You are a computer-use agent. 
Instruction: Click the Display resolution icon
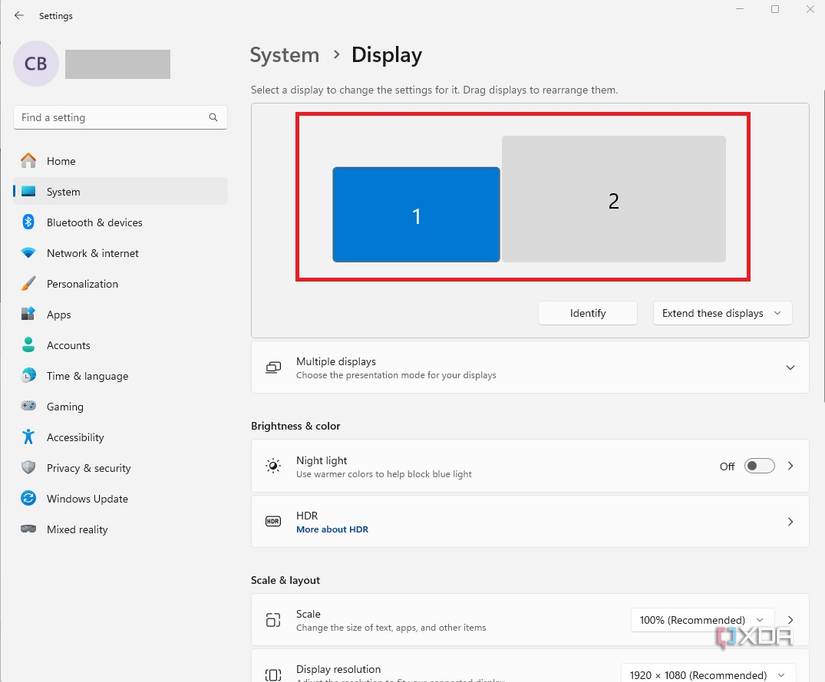click(273, 675)
